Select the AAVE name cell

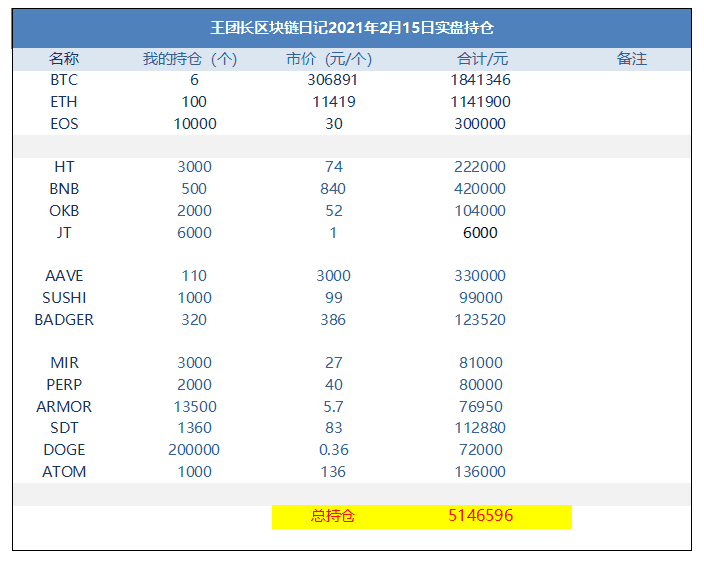64,276
